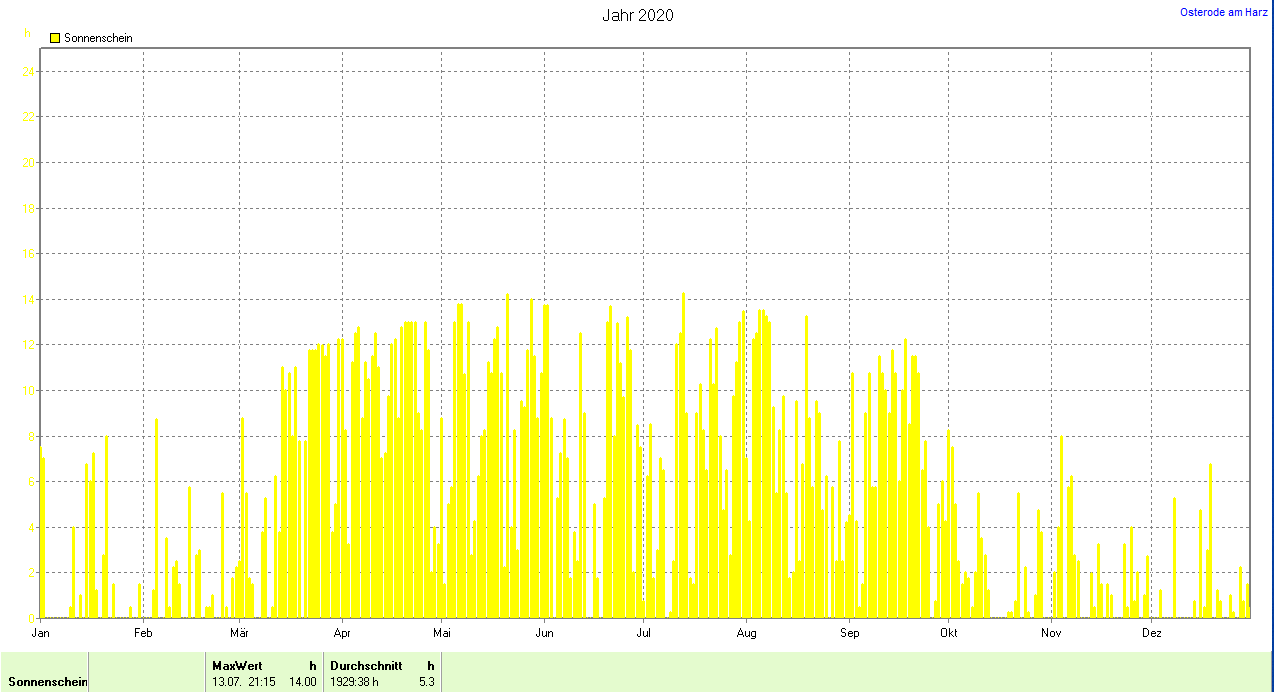Click the Okt month axis label

[x=948, y=633]
